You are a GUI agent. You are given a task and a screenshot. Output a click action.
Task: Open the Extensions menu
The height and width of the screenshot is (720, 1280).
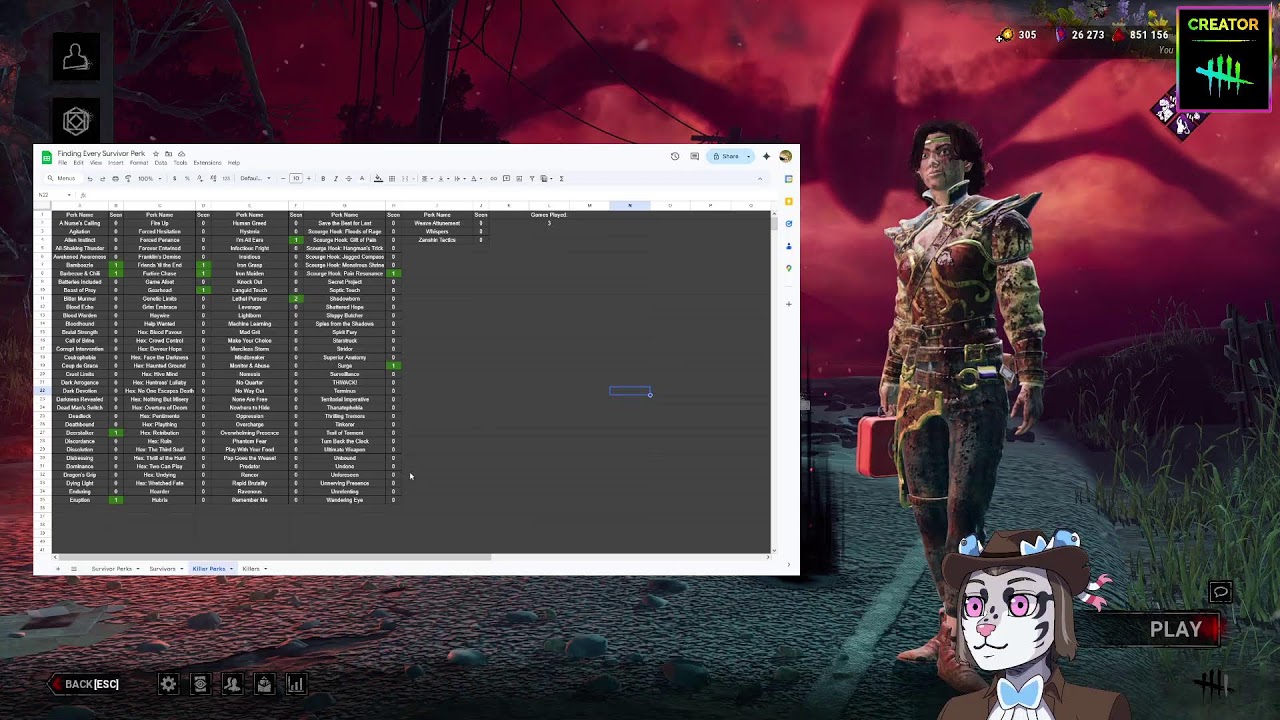pyautogui.click(x=207, y=163)
